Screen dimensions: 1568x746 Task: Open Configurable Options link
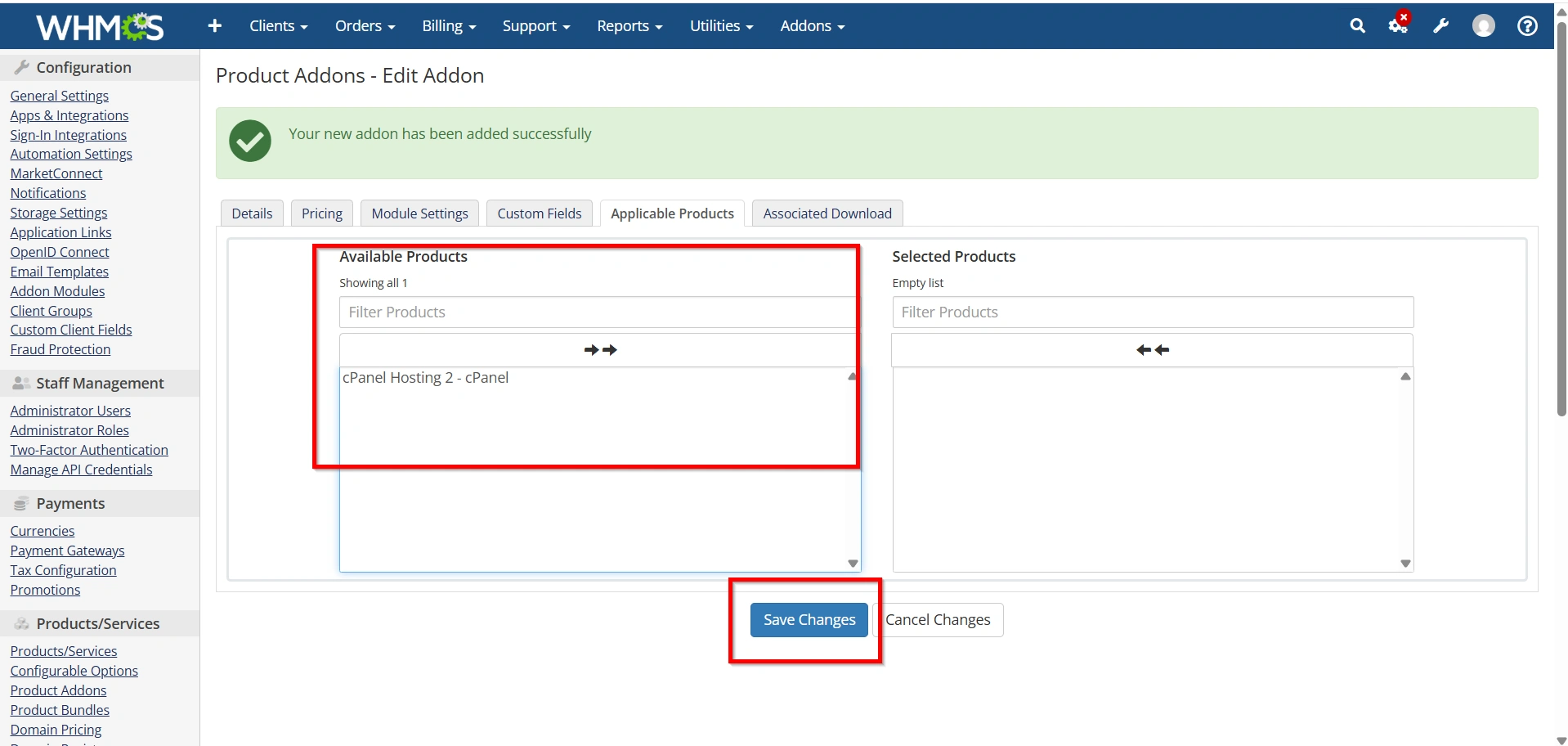[74, 671]
